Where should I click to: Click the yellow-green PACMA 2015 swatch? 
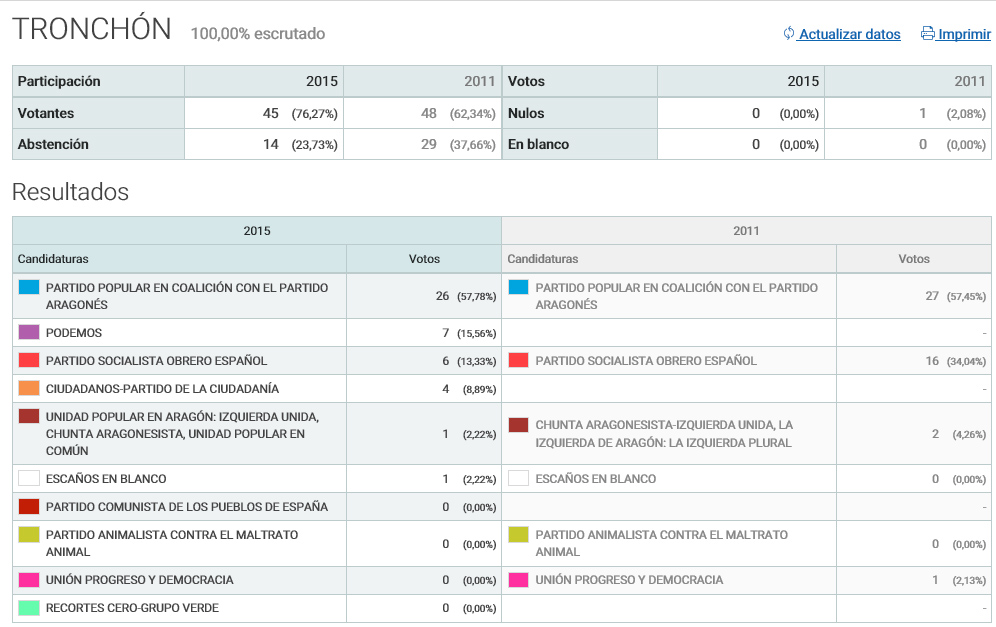(x=29, y=535)
